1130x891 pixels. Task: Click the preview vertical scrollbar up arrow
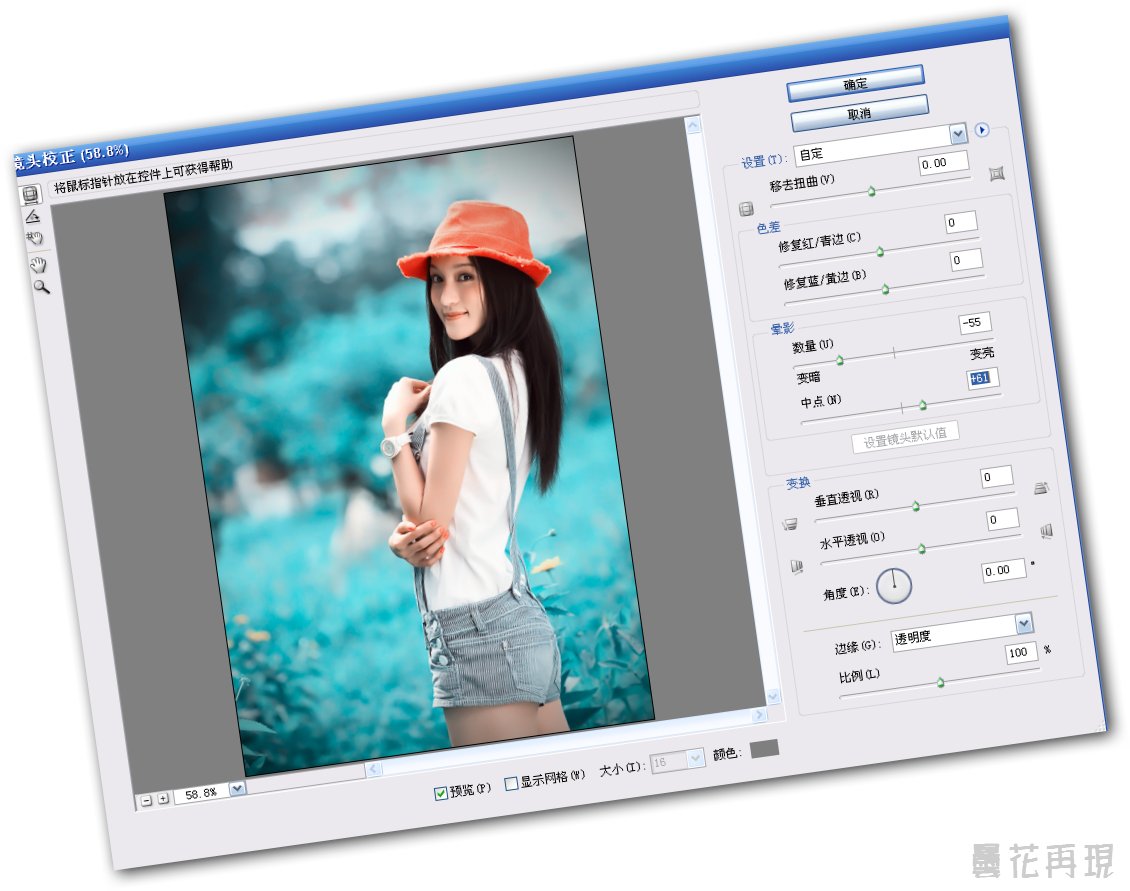[x=693, y=125]
